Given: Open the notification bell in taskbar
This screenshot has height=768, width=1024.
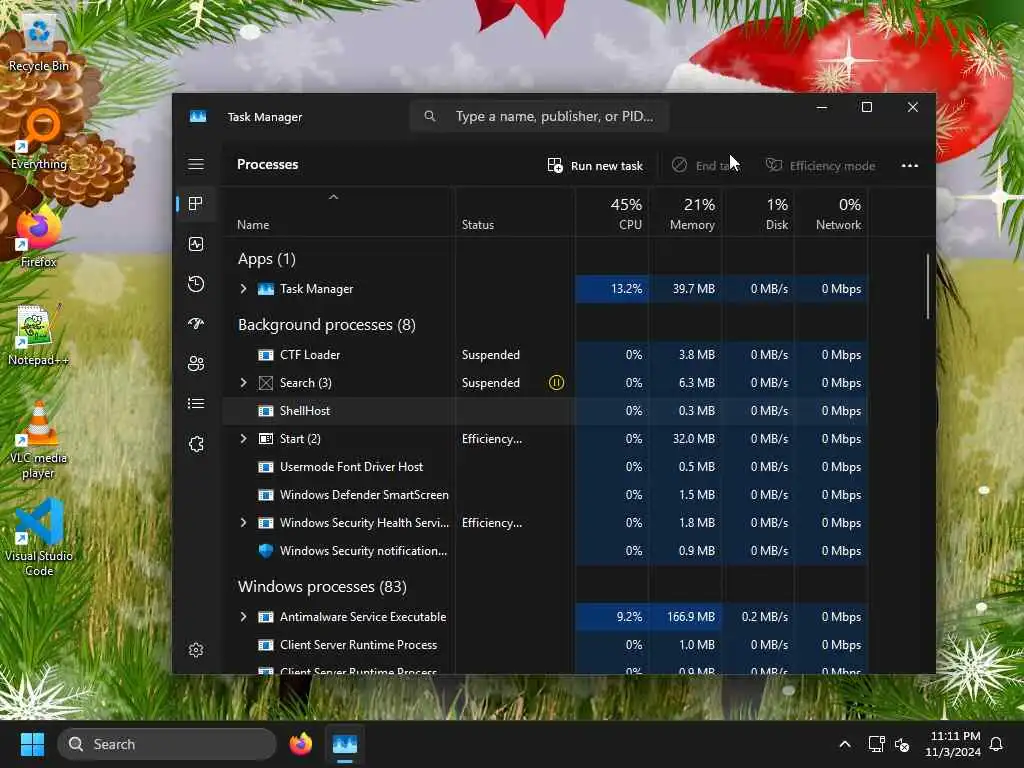Looking at the screenshot, I should coord(997,744).
